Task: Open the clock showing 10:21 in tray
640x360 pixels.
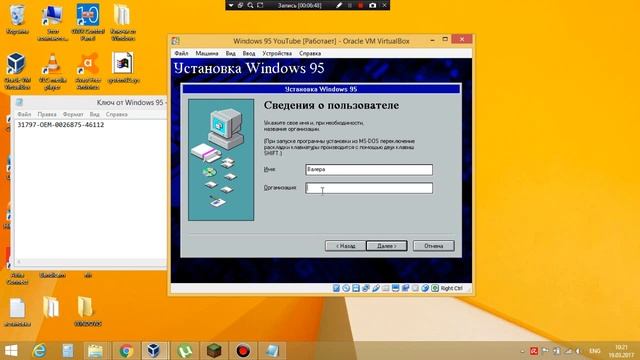Action: 621,351
